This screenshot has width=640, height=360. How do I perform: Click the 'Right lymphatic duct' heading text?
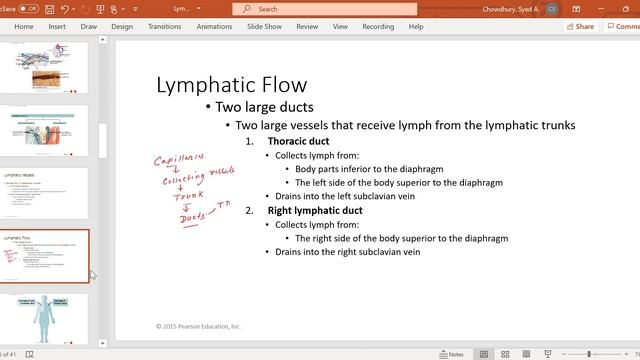click(x=315, y=211)
